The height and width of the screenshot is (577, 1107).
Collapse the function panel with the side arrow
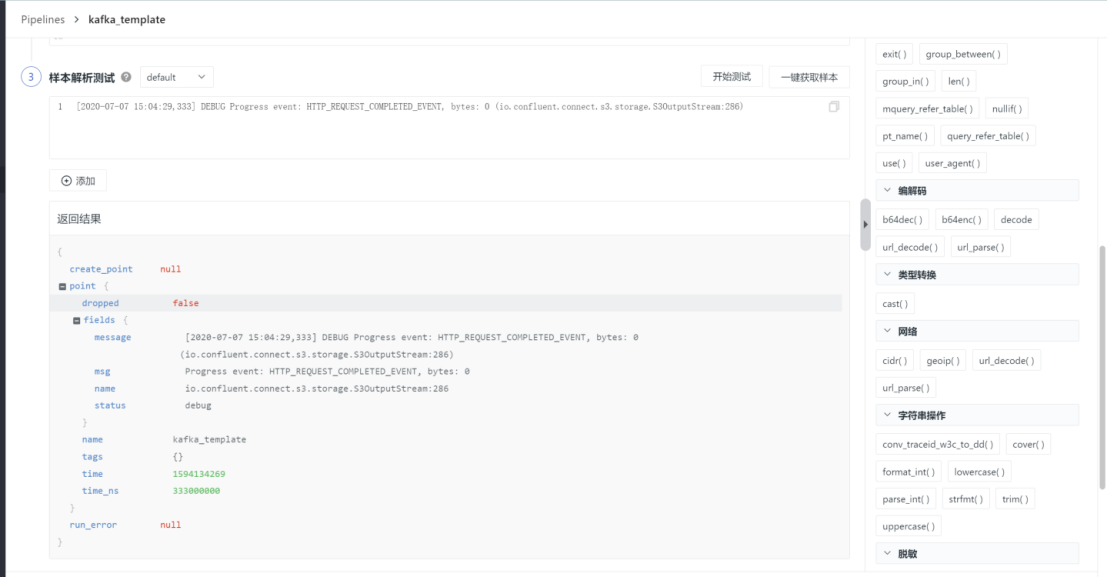pyautogui.click(x=866, y=225)
